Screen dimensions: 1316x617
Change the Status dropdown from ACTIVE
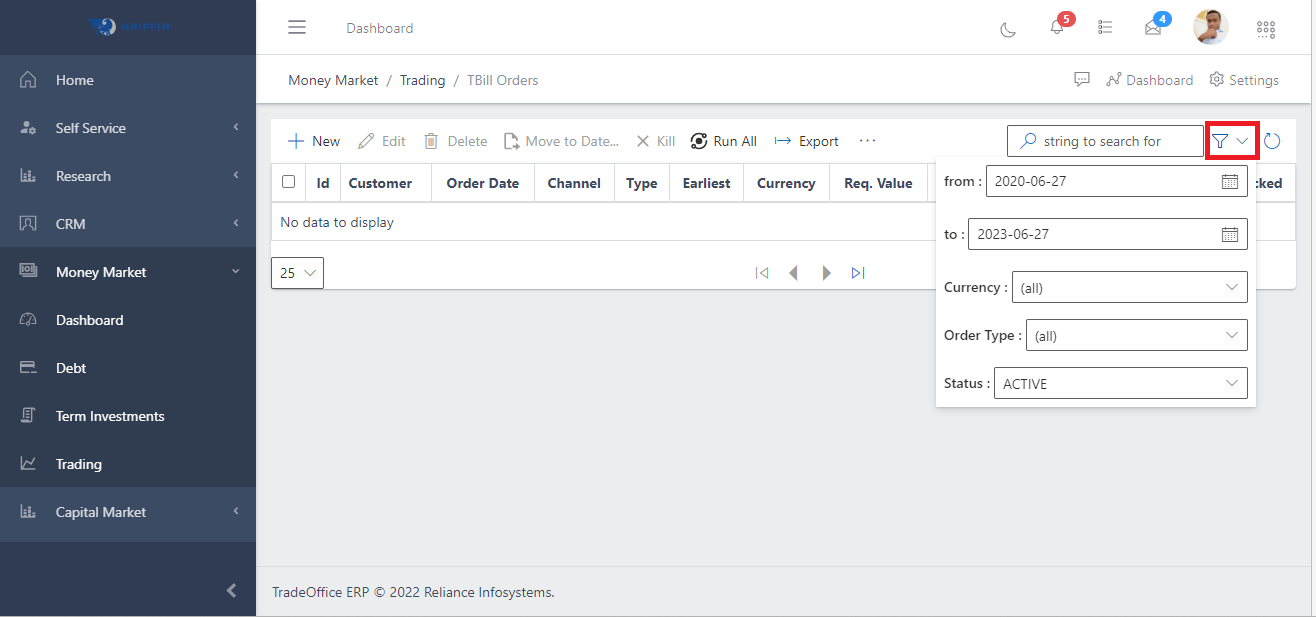coord(1120,384)
